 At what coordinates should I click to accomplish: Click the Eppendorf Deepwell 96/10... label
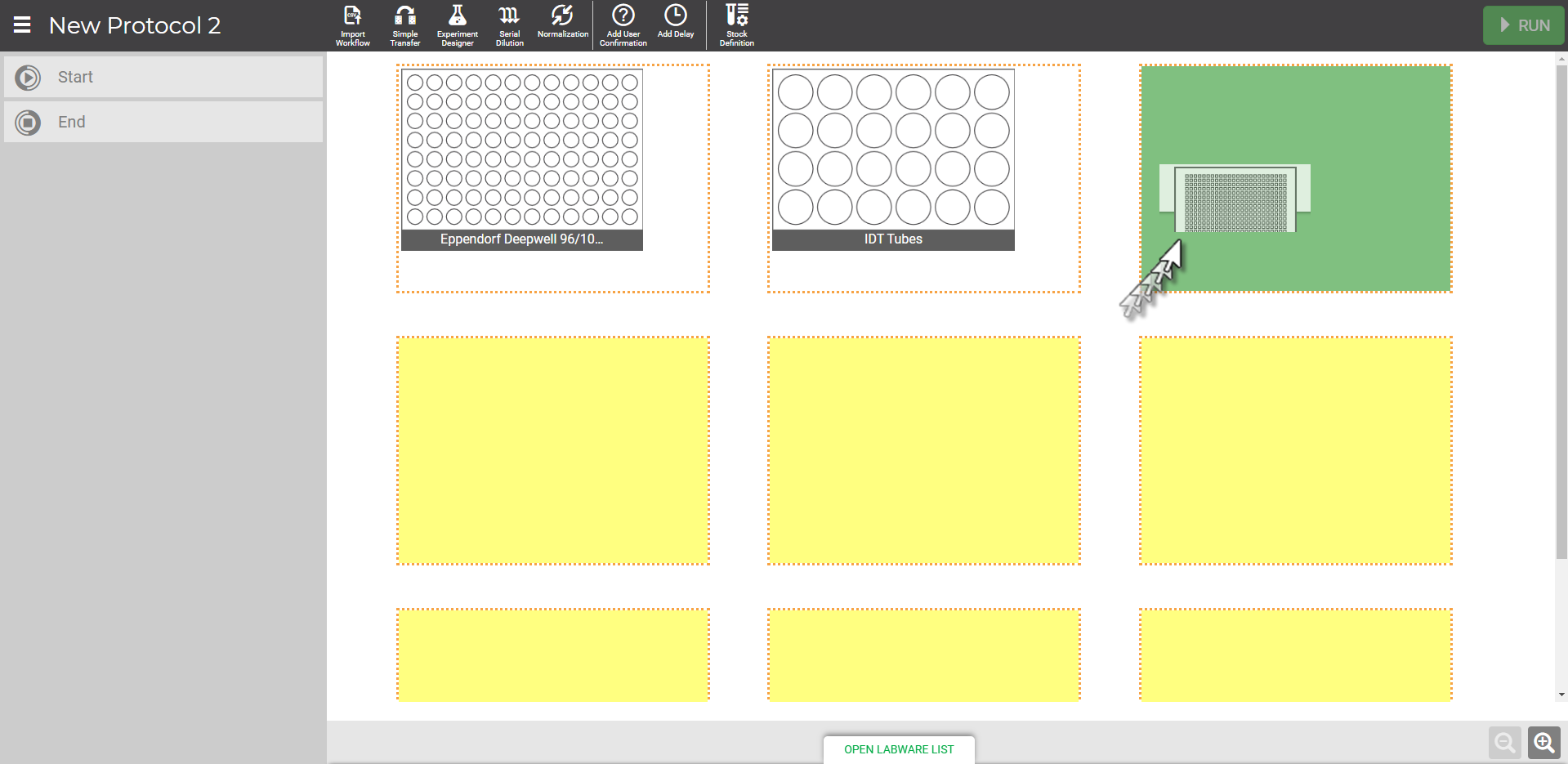[x=522, y=239]
